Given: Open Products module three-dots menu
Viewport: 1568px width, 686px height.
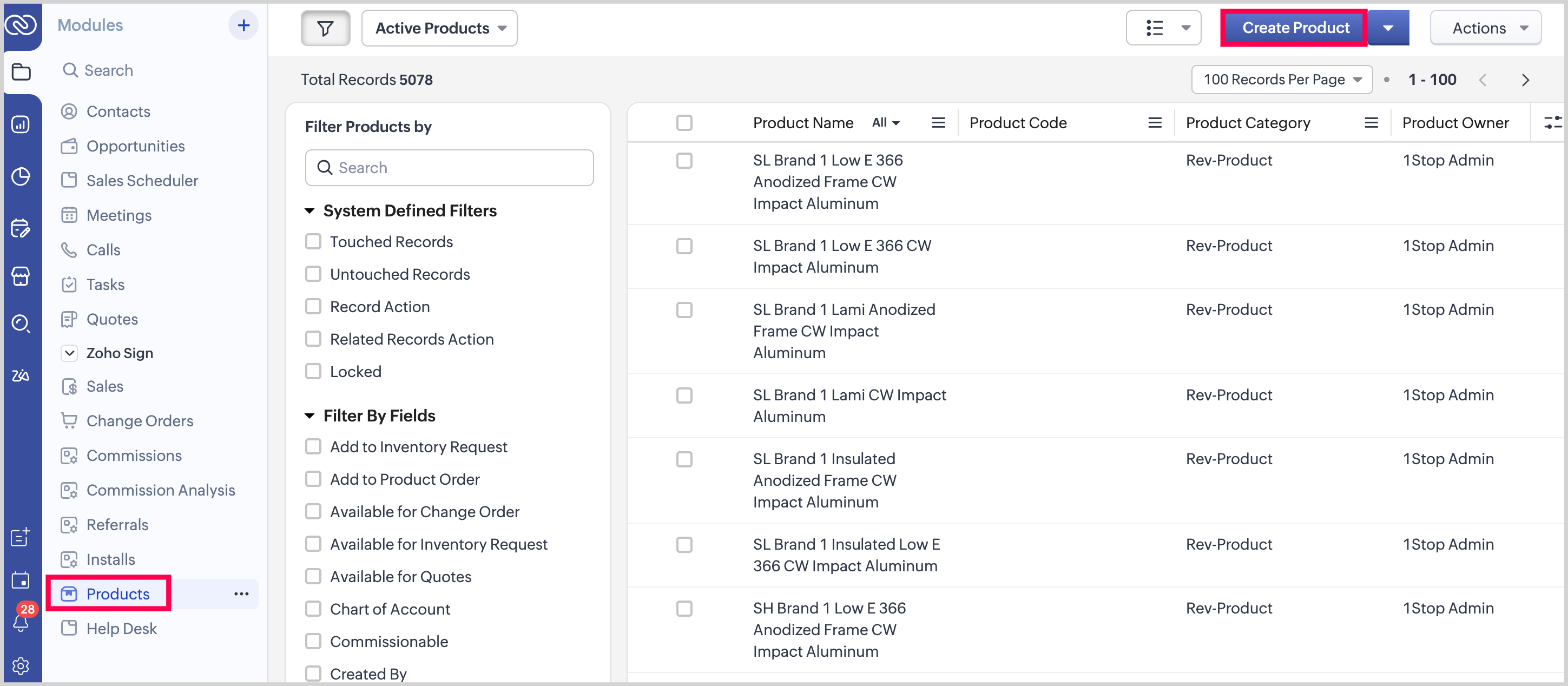Looking at the screenshot, I should coord(241,593).
